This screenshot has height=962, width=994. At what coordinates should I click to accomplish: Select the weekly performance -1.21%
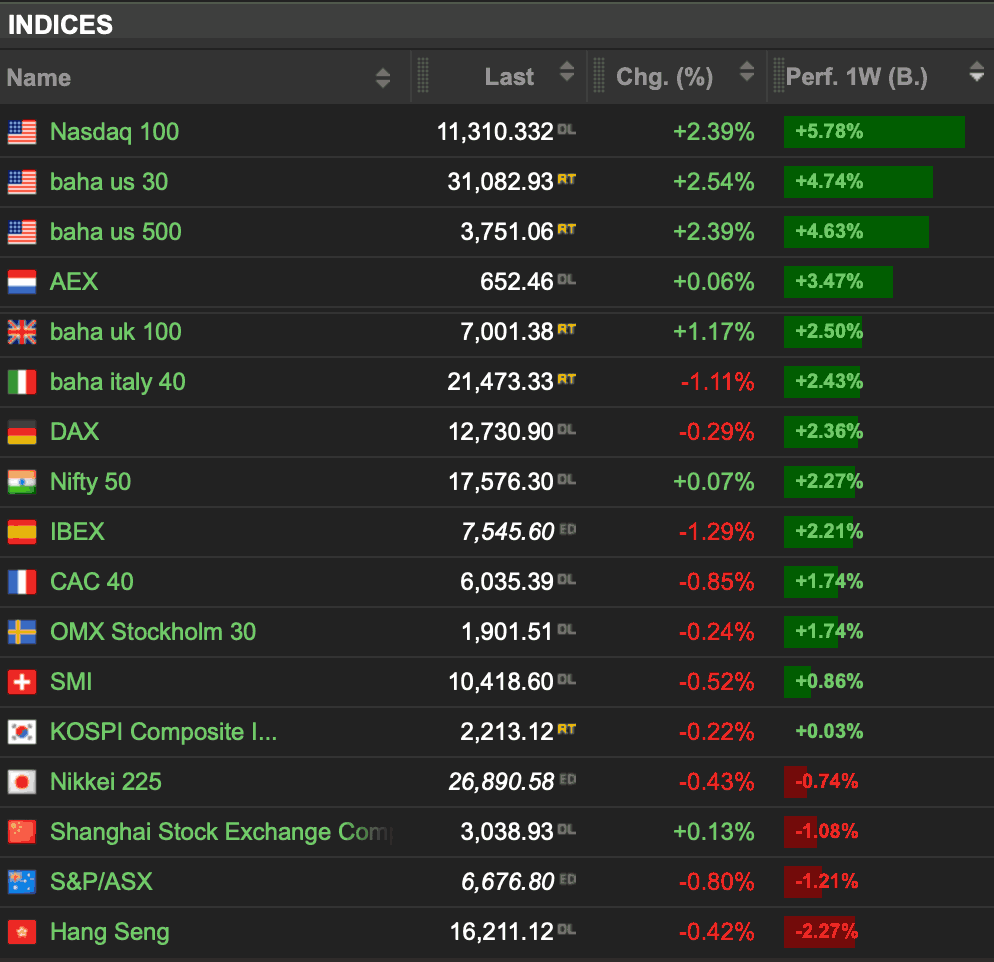pyautogui.click(x=827, y=882)
